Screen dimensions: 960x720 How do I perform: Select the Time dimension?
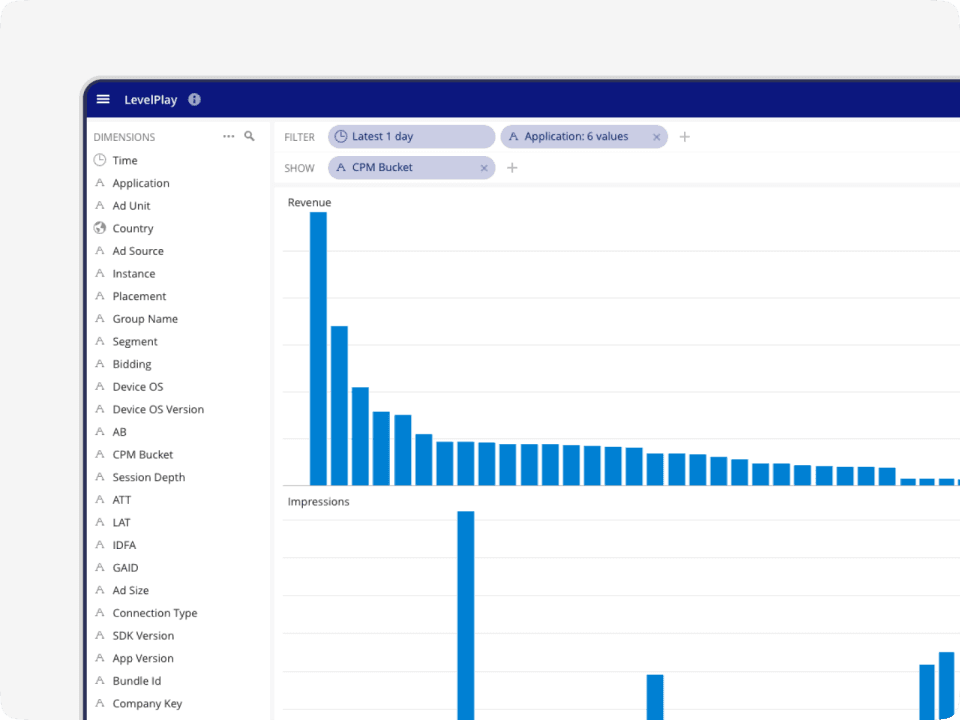point(125,160)
